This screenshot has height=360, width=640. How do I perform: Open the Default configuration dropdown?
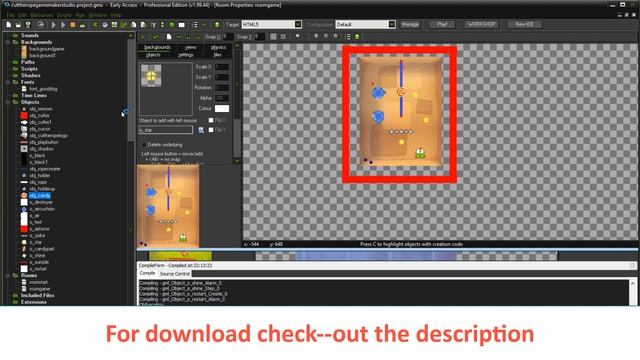click(x=391, y=24)
